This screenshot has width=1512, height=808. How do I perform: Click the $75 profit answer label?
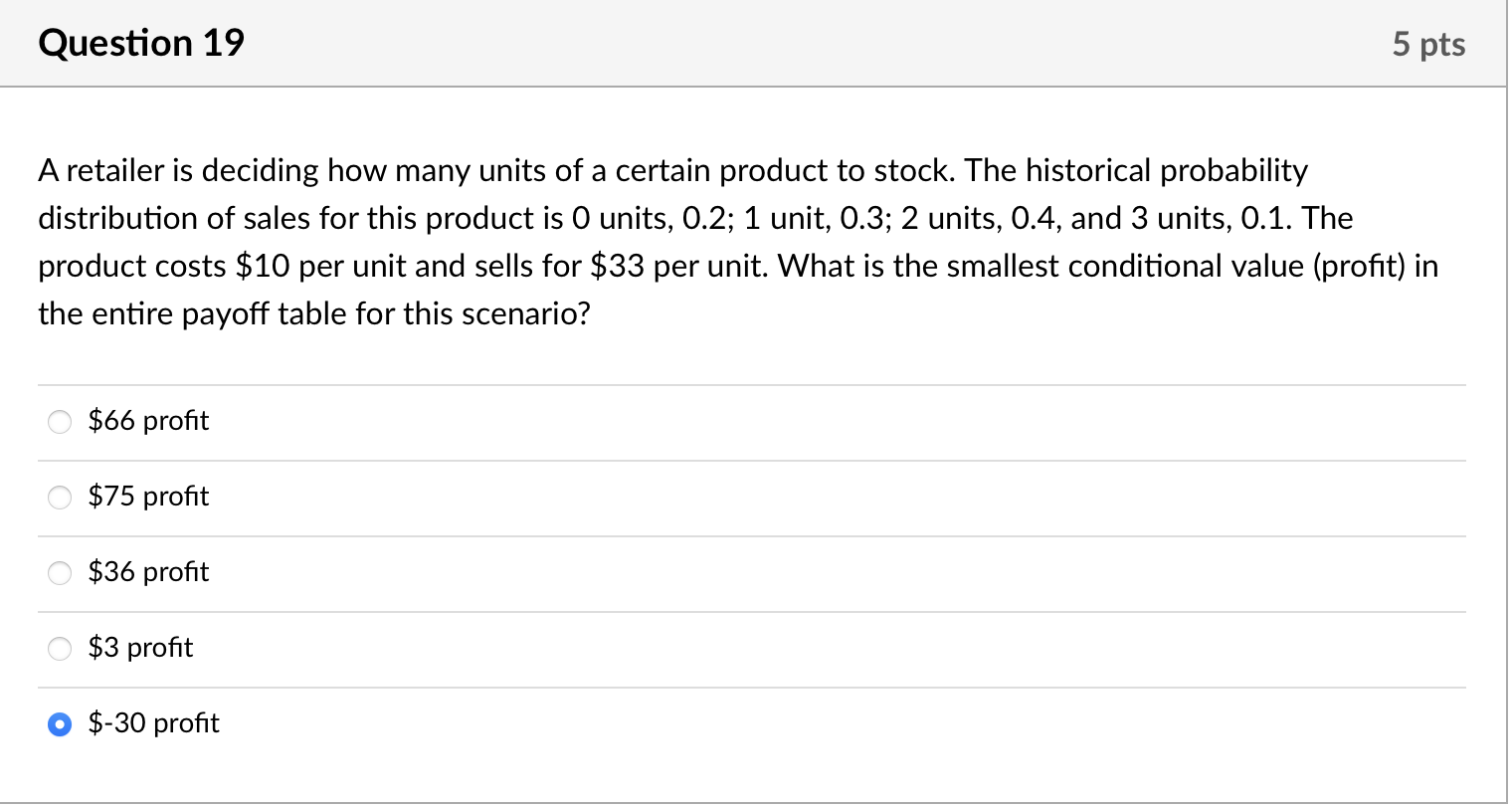(149, 498)
